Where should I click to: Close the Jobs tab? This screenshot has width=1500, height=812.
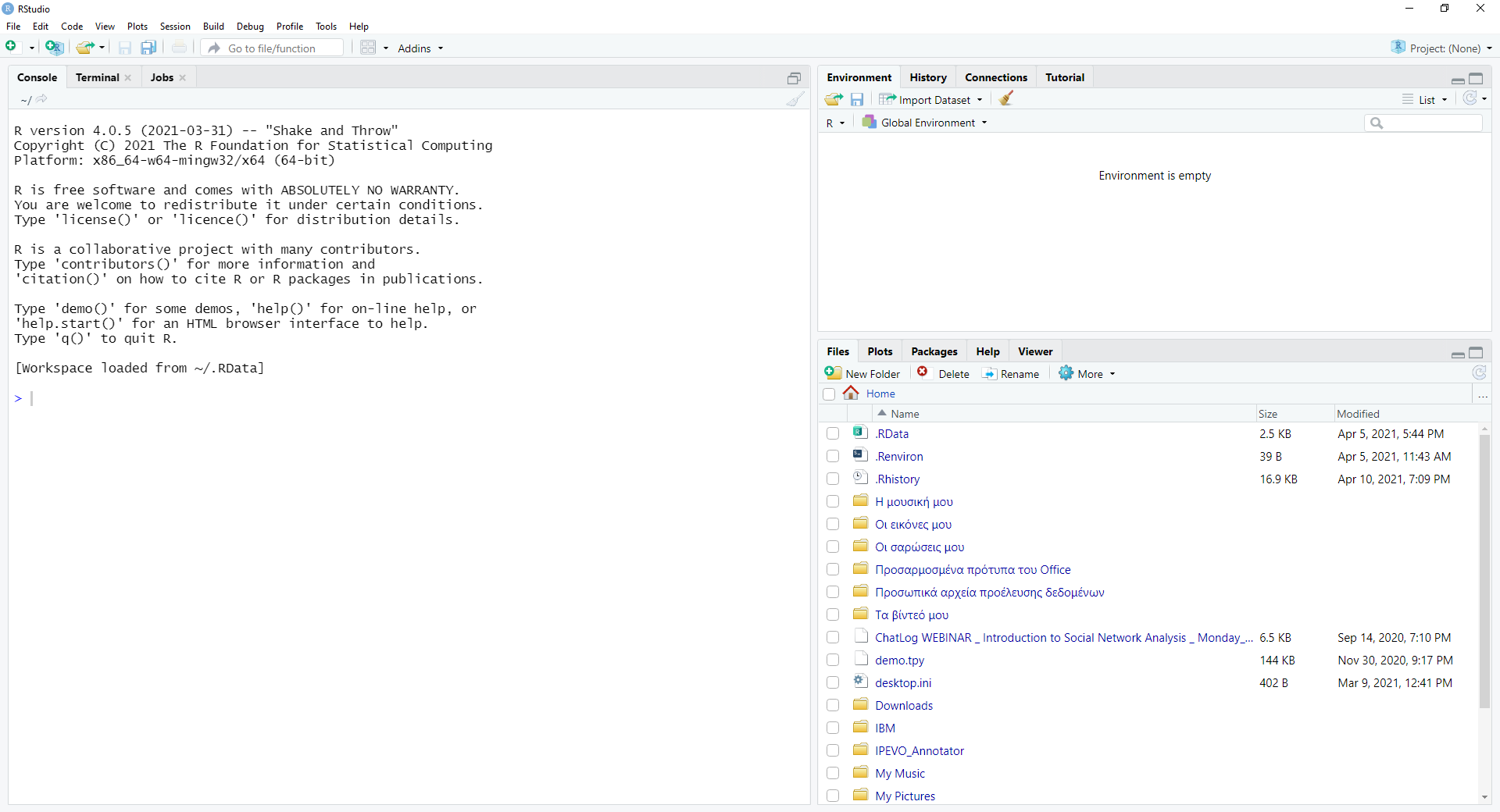pos(182,77)
